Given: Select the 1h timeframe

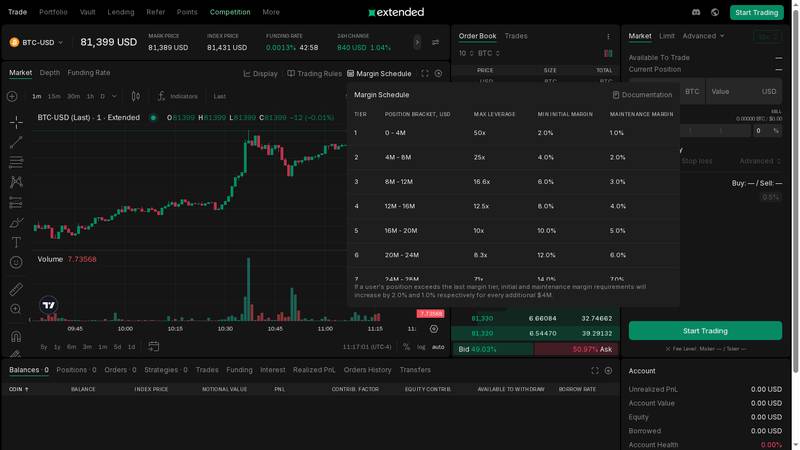Looking at the screenshot, I should click(90, 96).
